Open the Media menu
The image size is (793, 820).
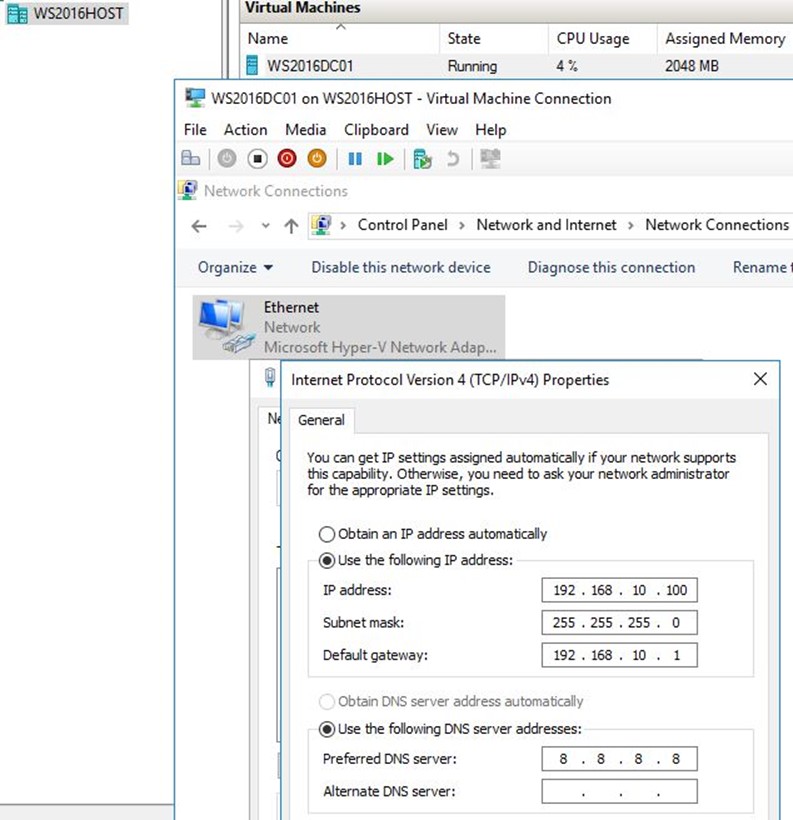pyautogui.click(x=305, y=130)
